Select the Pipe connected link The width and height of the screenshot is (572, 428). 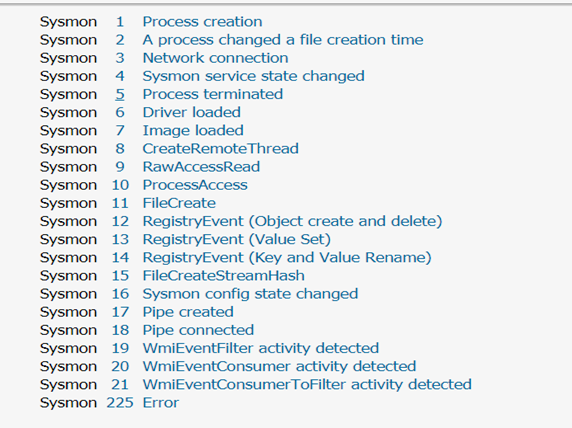tap(198, 330)
